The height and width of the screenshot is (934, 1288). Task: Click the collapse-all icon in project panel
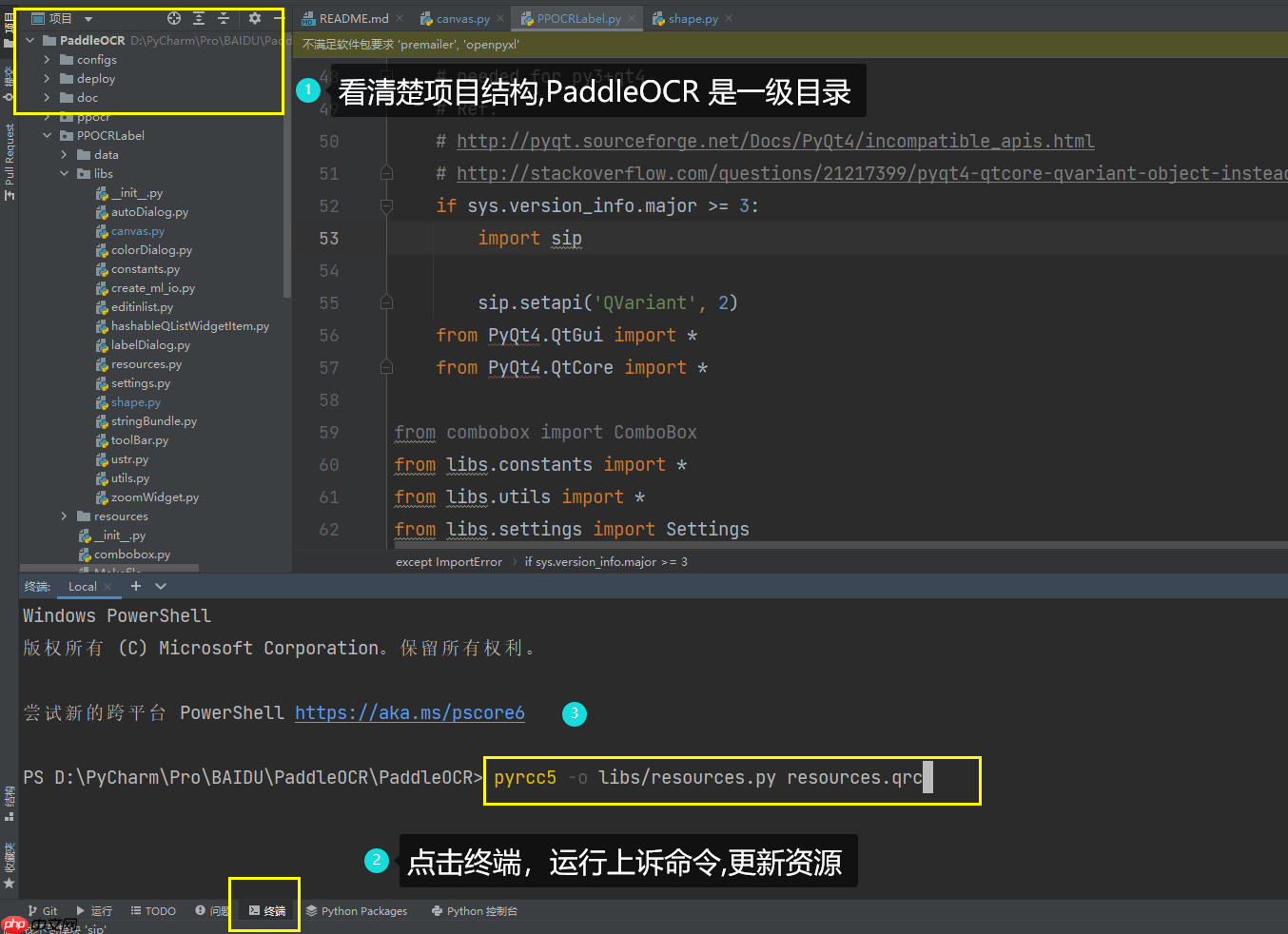[224, 17]
